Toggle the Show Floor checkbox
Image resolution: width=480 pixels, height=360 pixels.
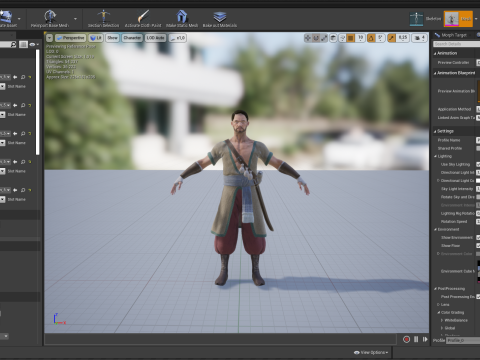pos(478,246)
